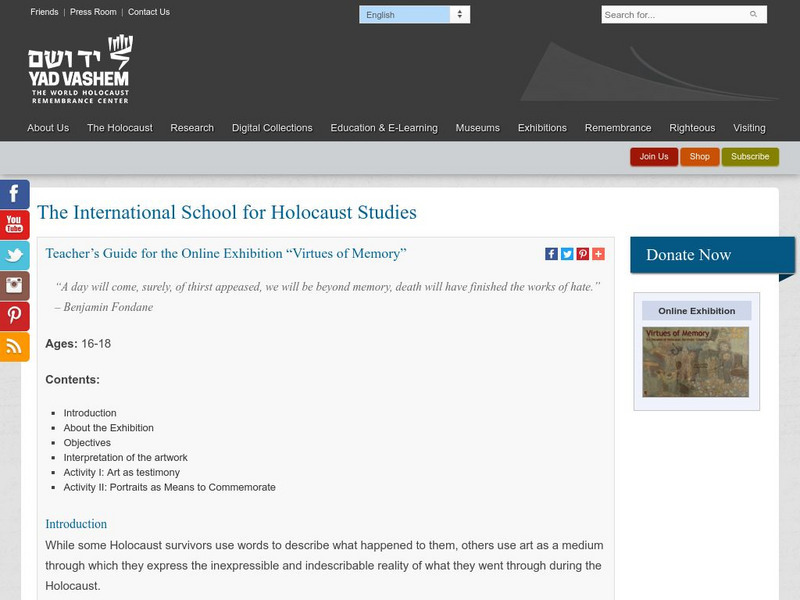Jump to Introduction in contents list

[x=90, y=413]
